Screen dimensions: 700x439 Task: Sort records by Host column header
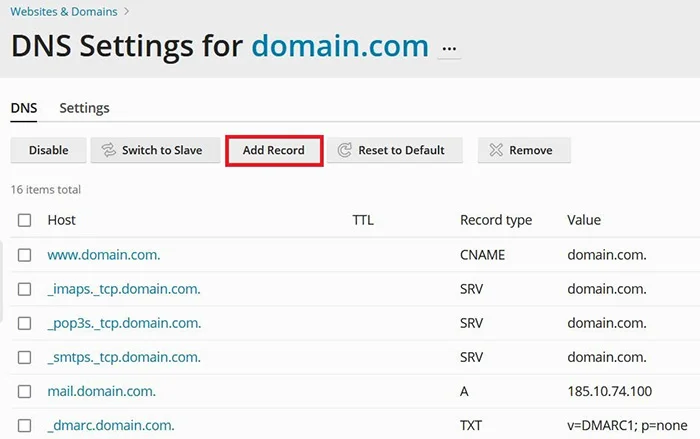(62, 220)
